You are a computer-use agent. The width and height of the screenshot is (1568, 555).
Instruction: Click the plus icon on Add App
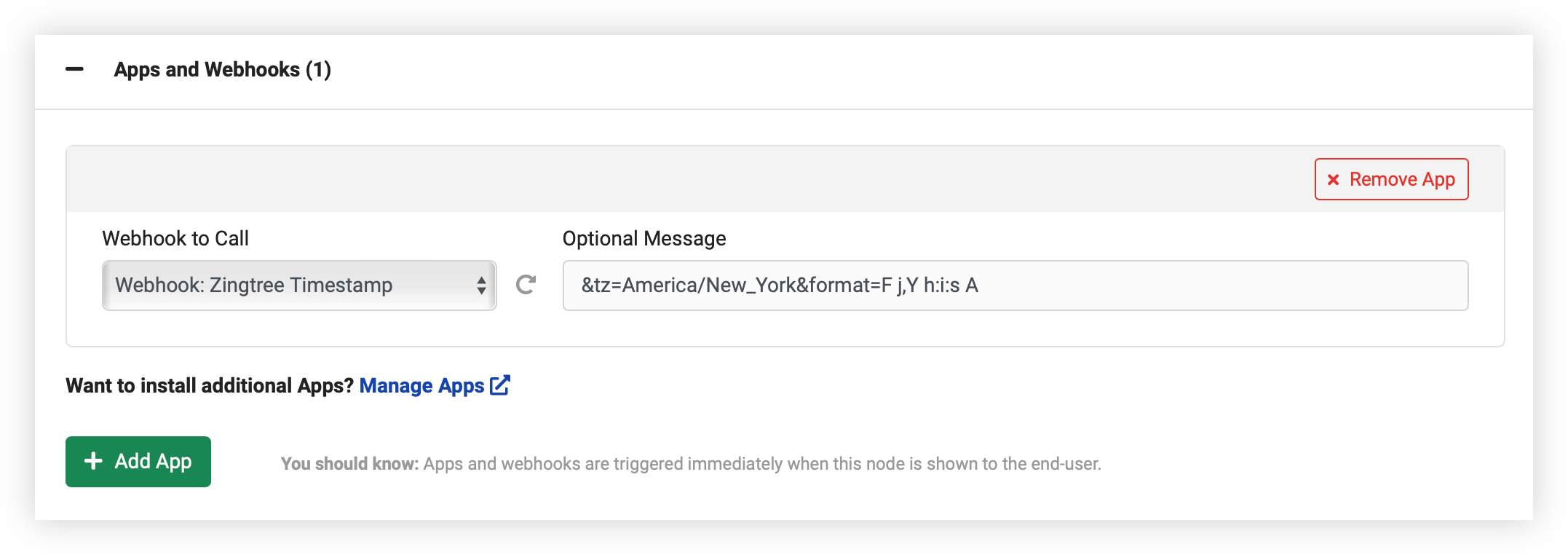point(93,461)
